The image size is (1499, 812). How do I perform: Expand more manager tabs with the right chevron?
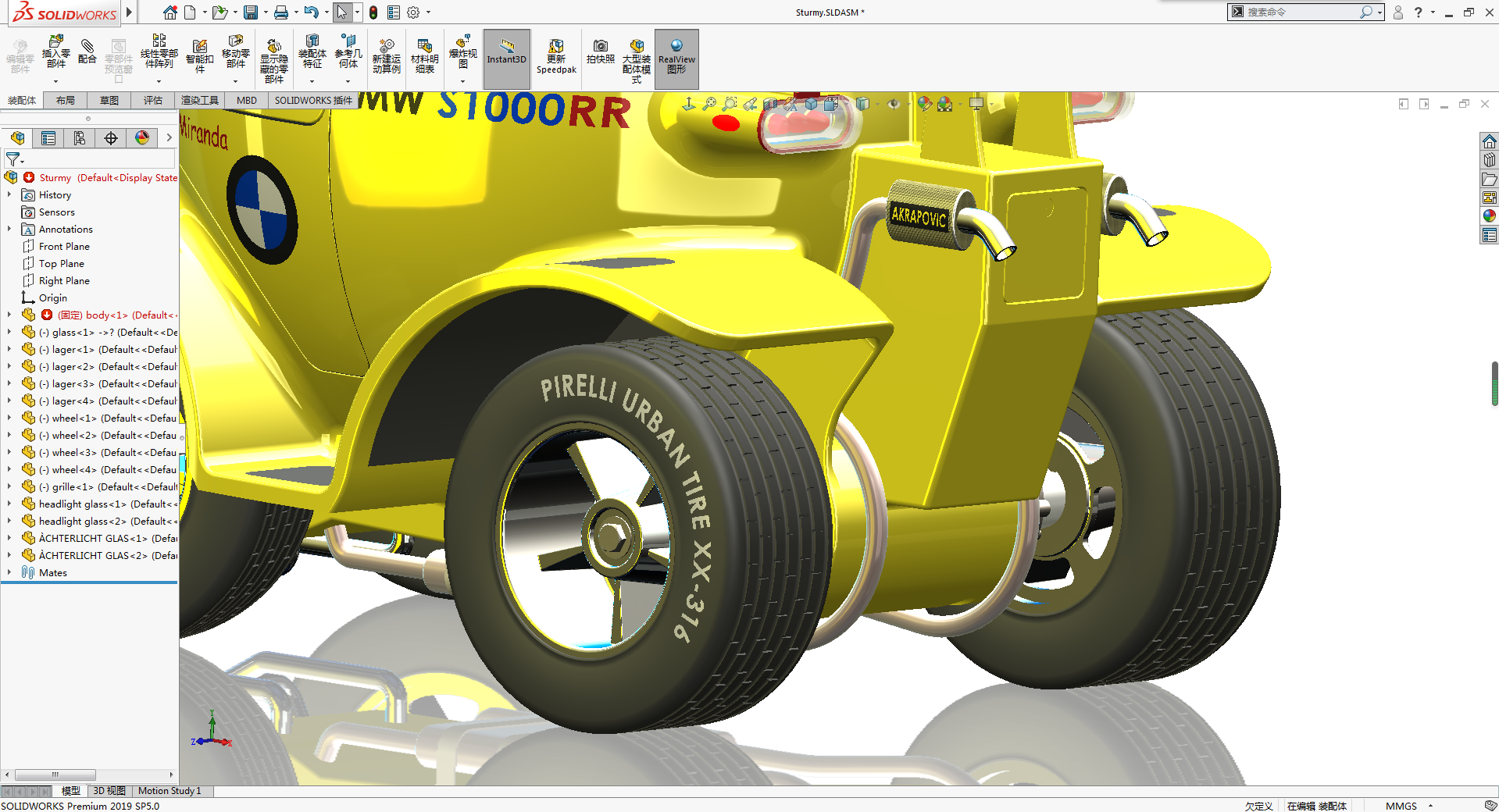coord(169,138)
